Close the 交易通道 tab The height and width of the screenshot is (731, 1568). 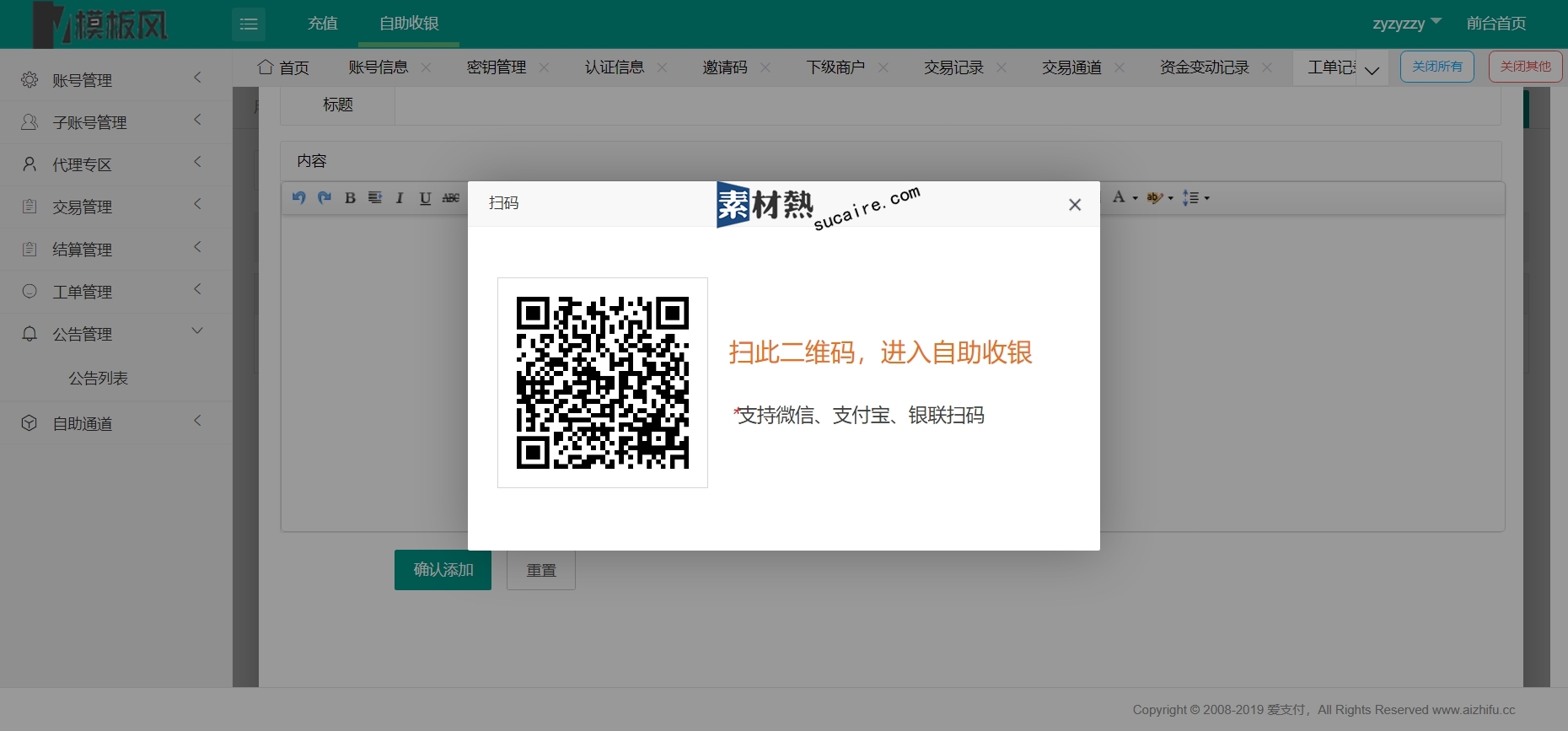pos(1120,67)
